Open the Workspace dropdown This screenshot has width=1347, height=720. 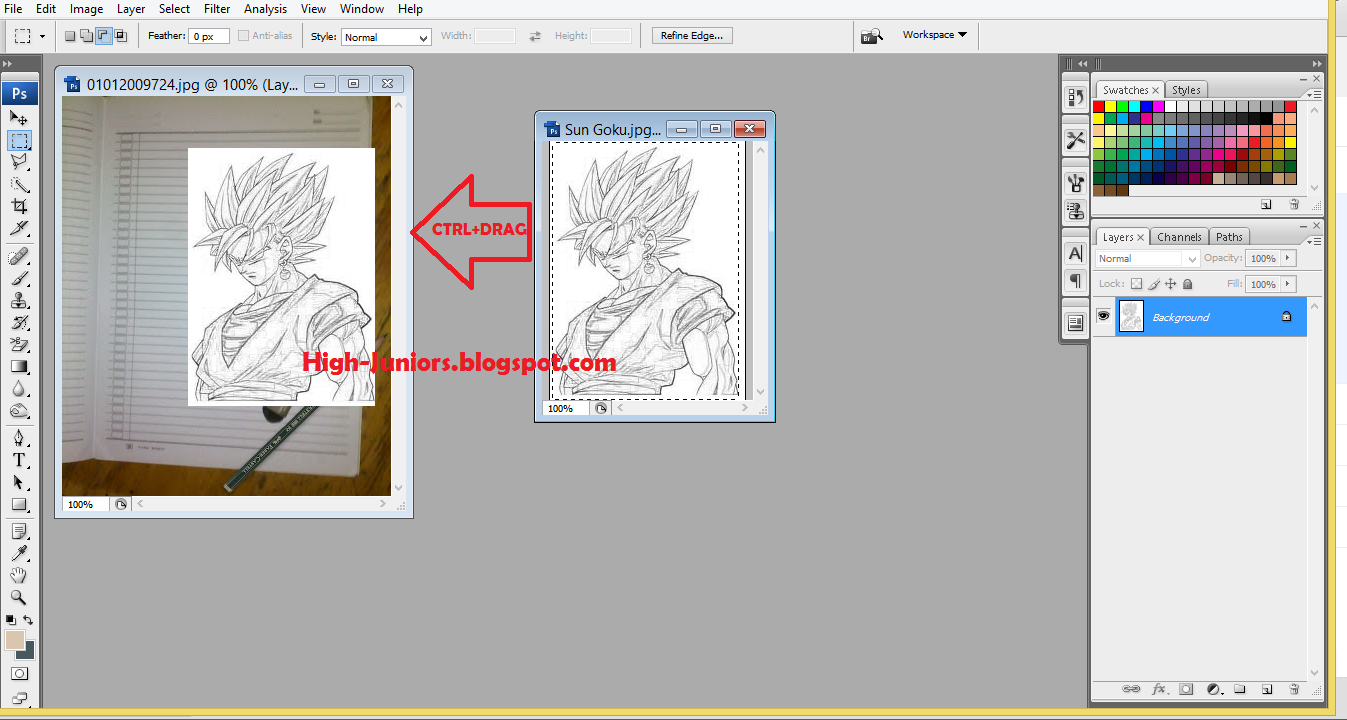(x=934, y=35)
